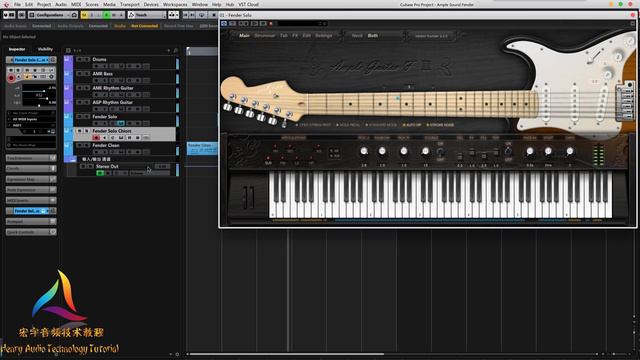Open the Workspaces menu
640x360 pixels.
(175, 4)
